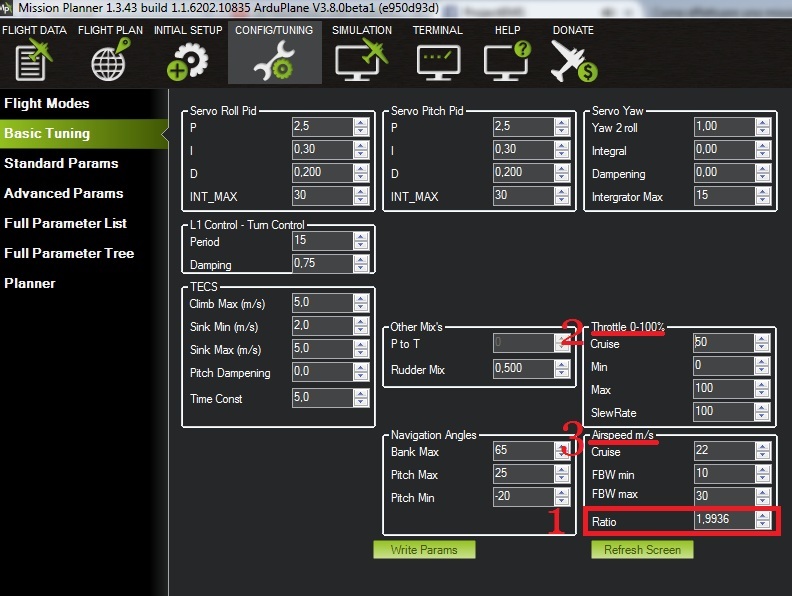792x596 pixels.
Task: Adjust Servo Roll INT_MAX stepper
Action: 361,195
